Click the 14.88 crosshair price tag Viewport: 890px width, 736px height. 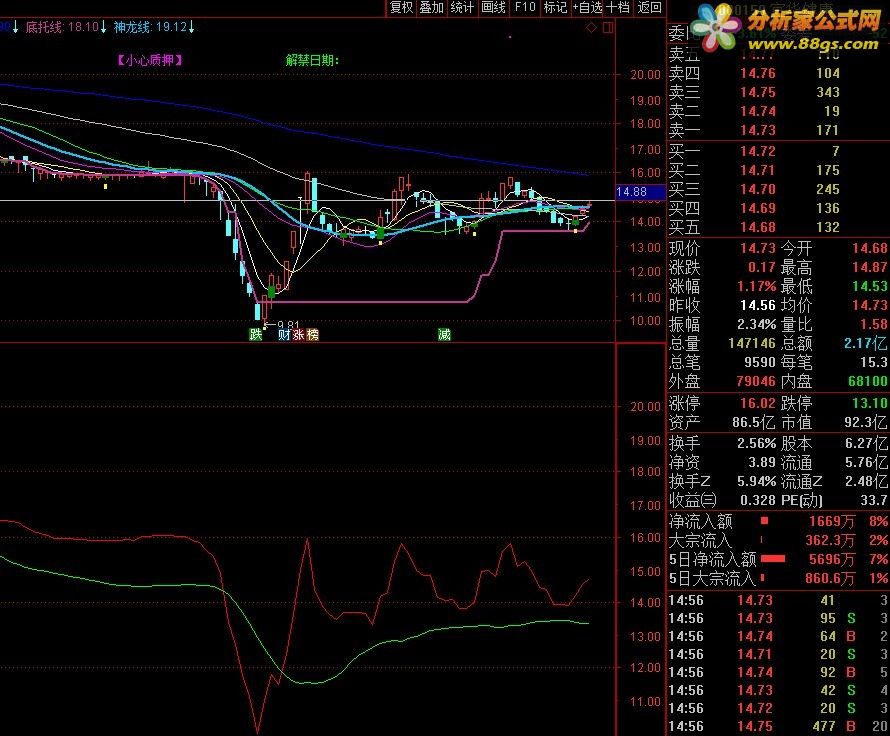(x=640, y=192)
